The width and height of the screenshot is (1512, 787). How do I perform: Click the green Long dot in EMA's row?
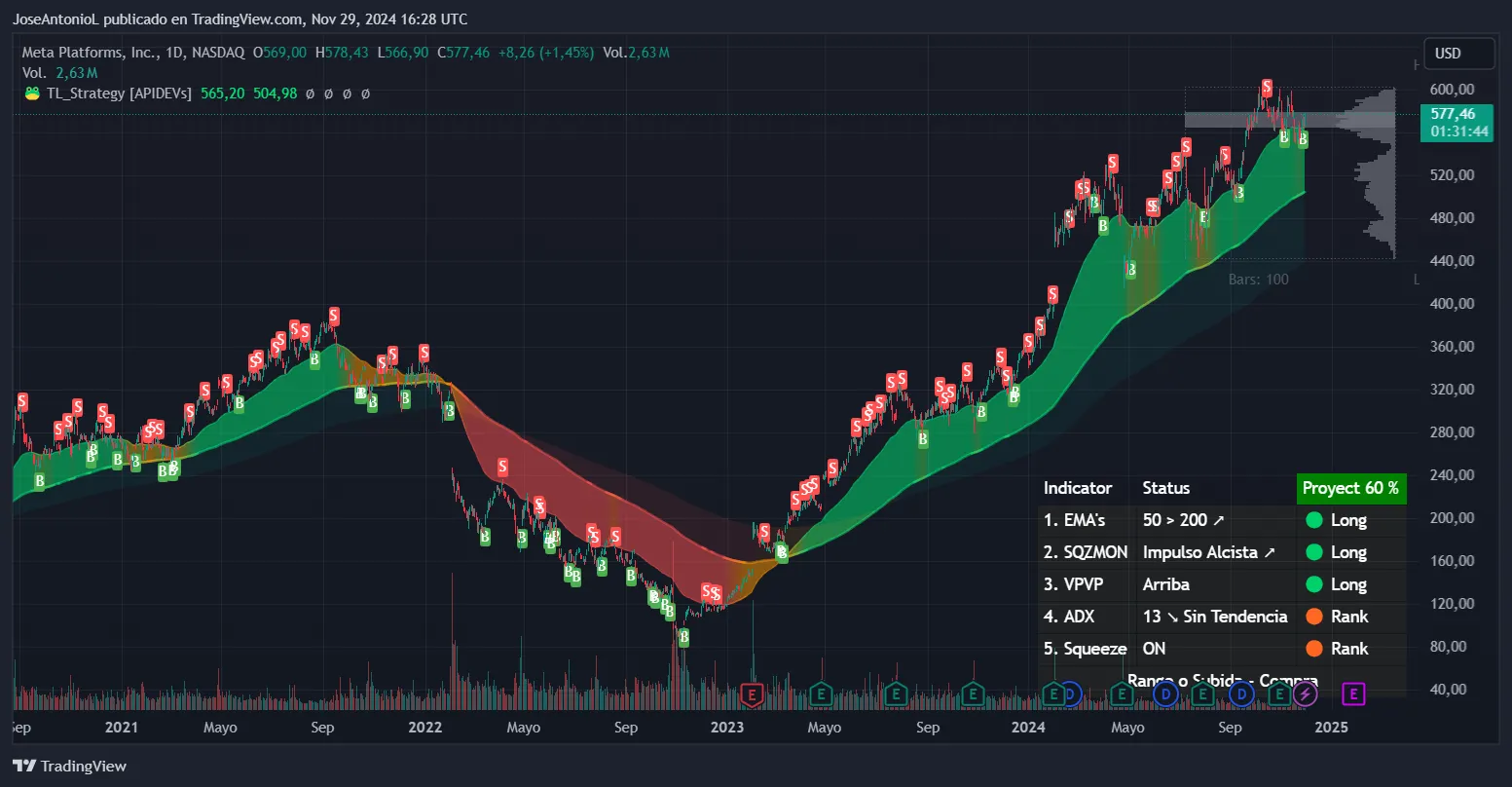pos(1313,520)
